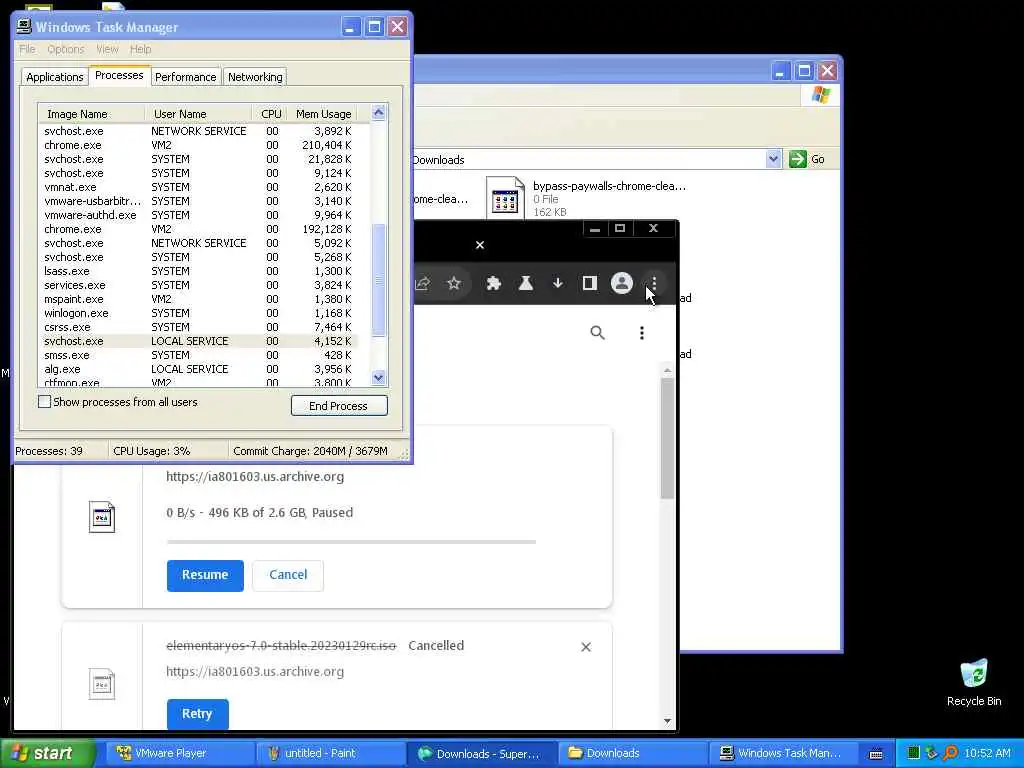Click the End Process button

tap(339, 406)
